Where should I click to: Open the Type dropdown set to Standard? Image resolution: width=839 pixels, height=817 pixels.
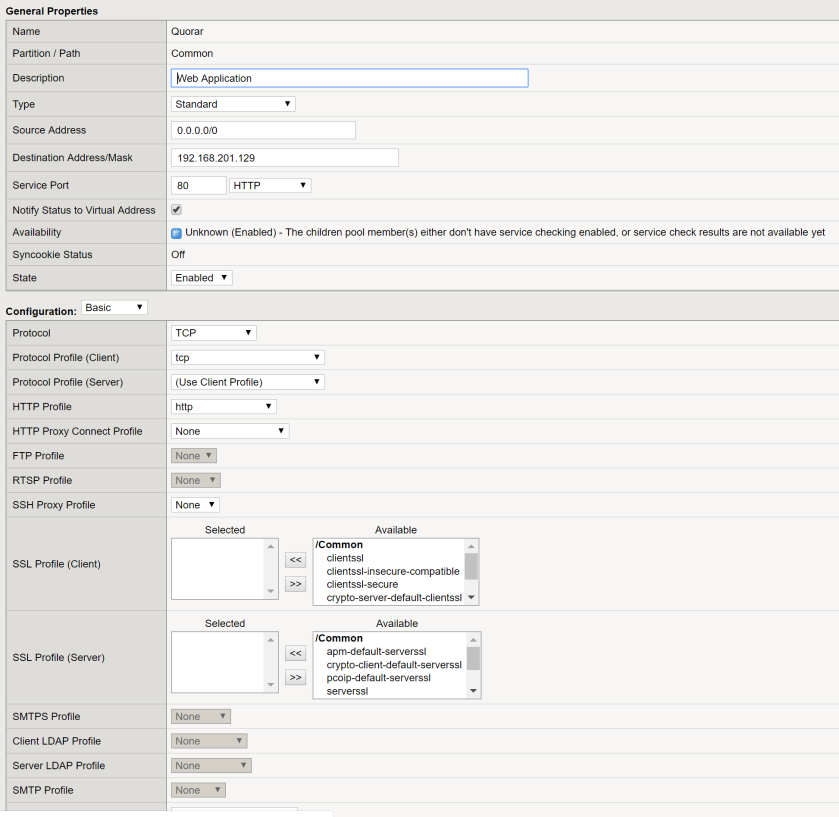coord(233,104)
